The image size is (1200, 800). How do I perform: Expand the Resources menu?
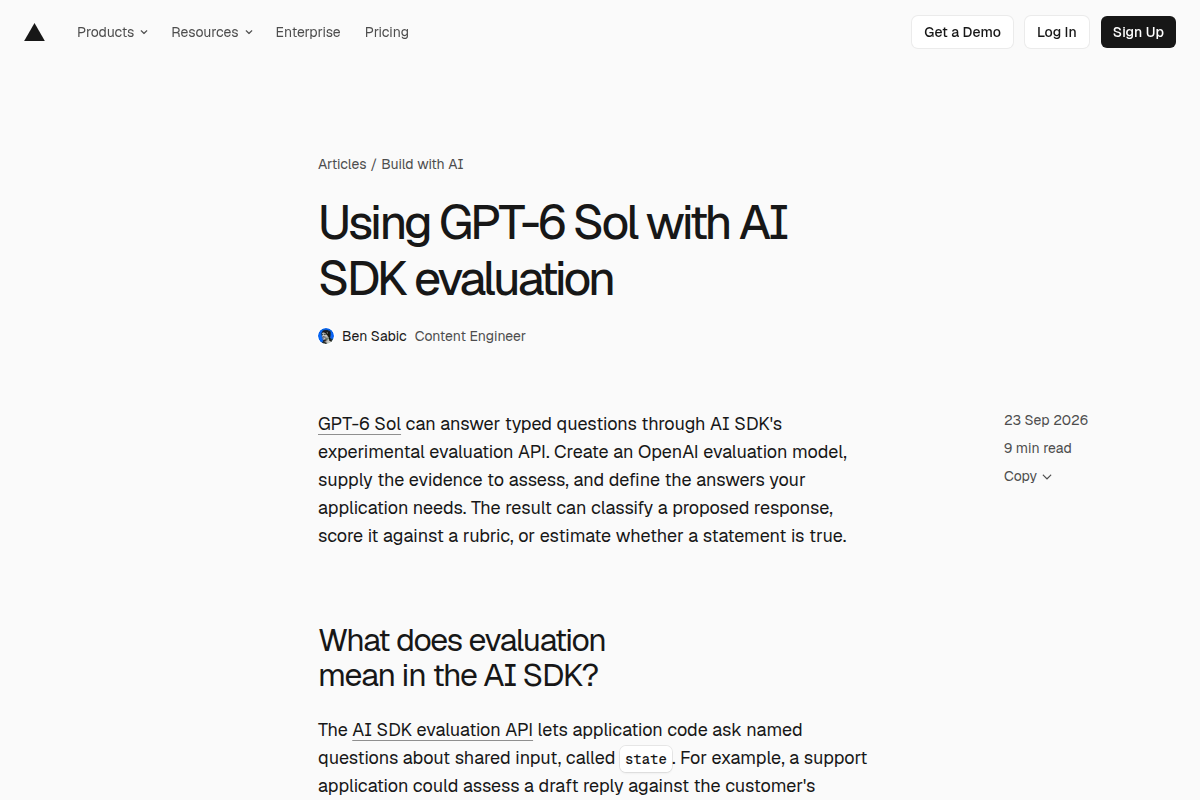tap(212, 32)
